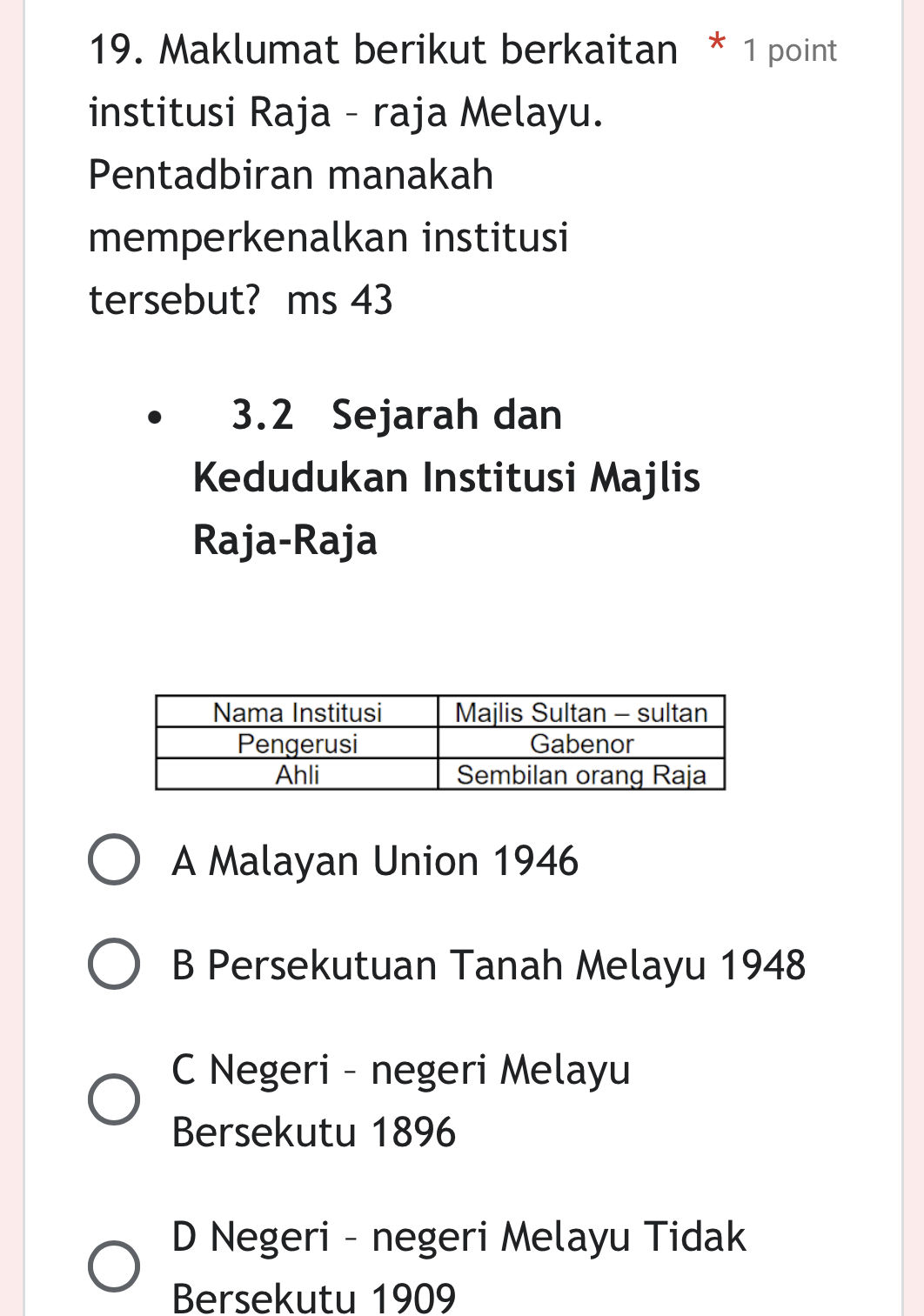
Task: Click the red required asterisk
Action: pos(715,46)
